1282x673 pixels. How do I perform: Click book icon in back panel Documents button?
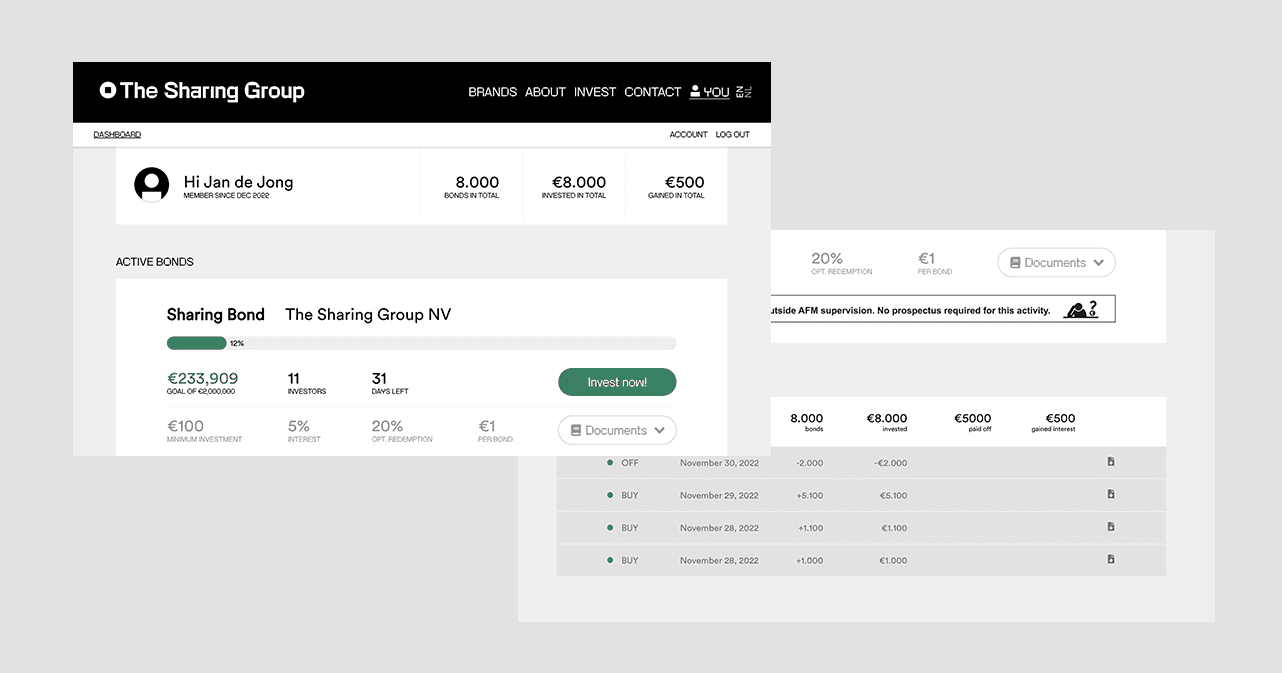pos(1015,263)
